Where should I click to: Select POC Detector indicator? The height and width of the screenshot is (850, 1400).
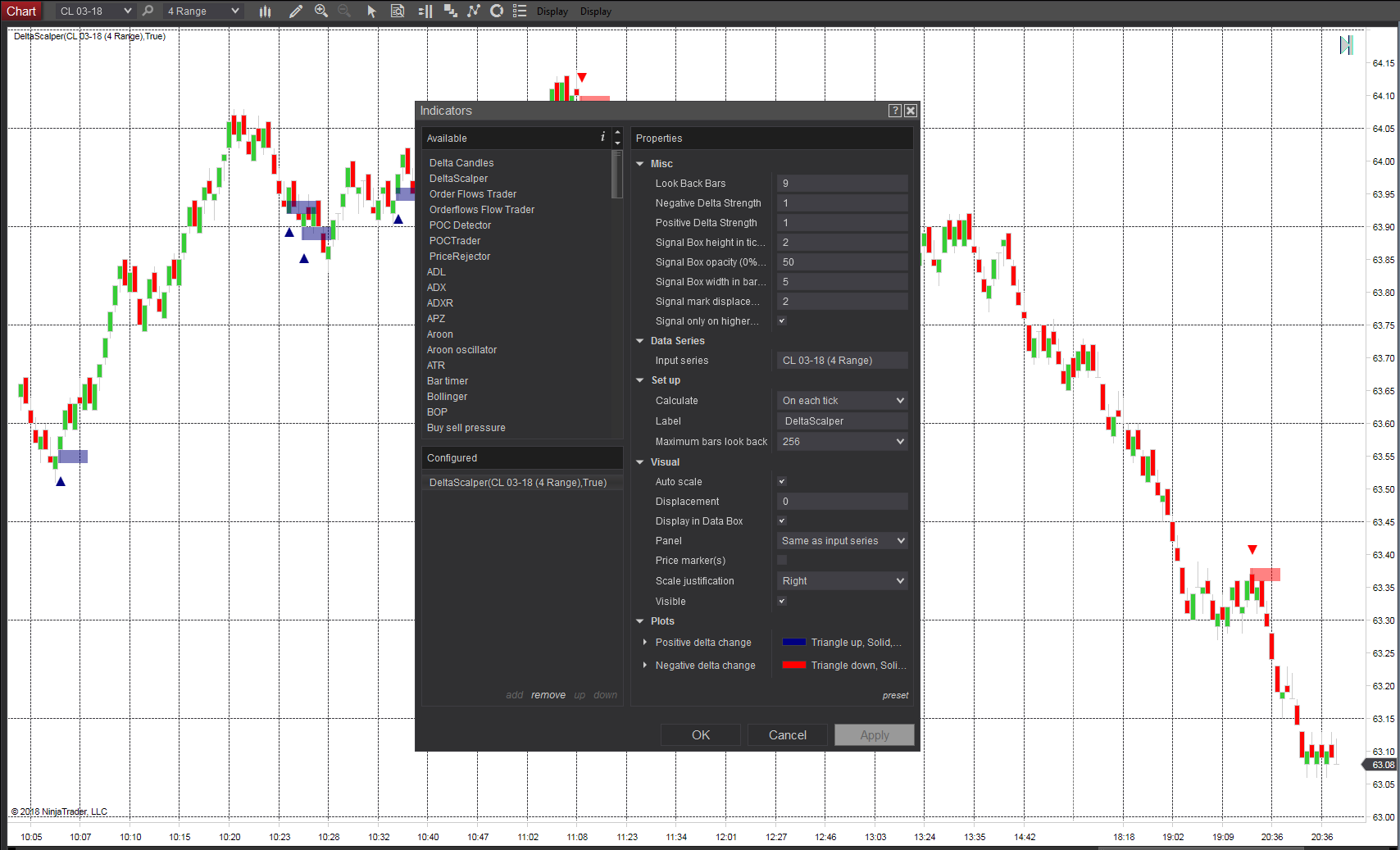(x=460, y=225)
